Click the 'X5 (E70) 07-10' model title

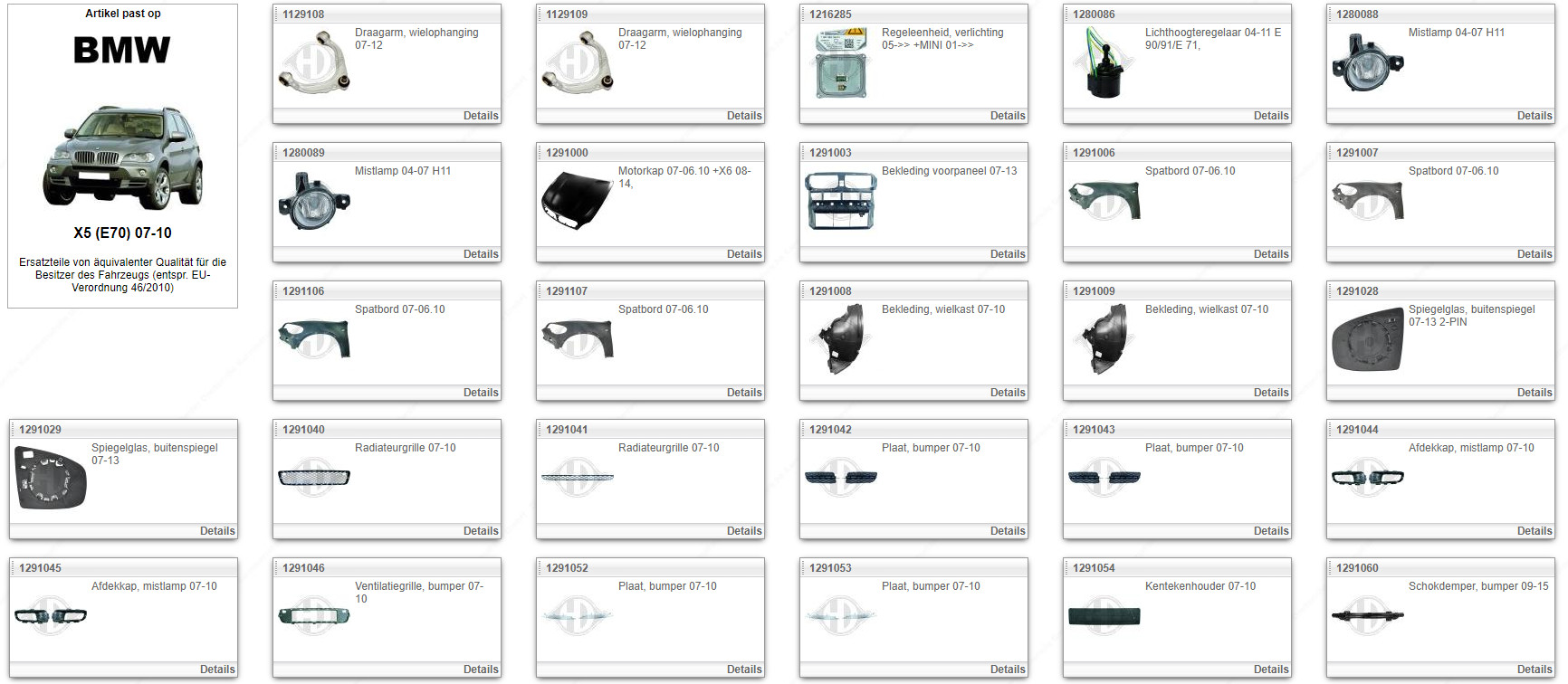(122, 233)
